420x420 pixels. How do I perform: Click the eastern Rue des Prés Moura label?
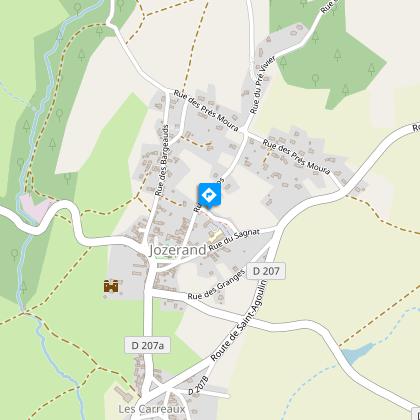(296, 157)
